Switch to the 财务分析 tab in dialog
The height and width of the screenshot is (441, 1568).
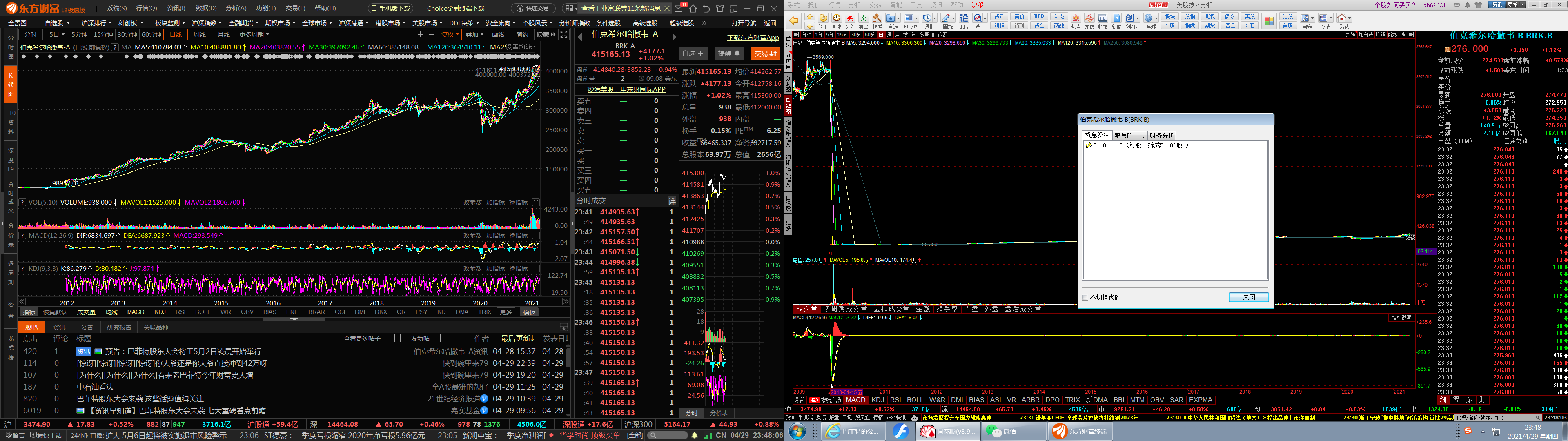coord(1161,135)
